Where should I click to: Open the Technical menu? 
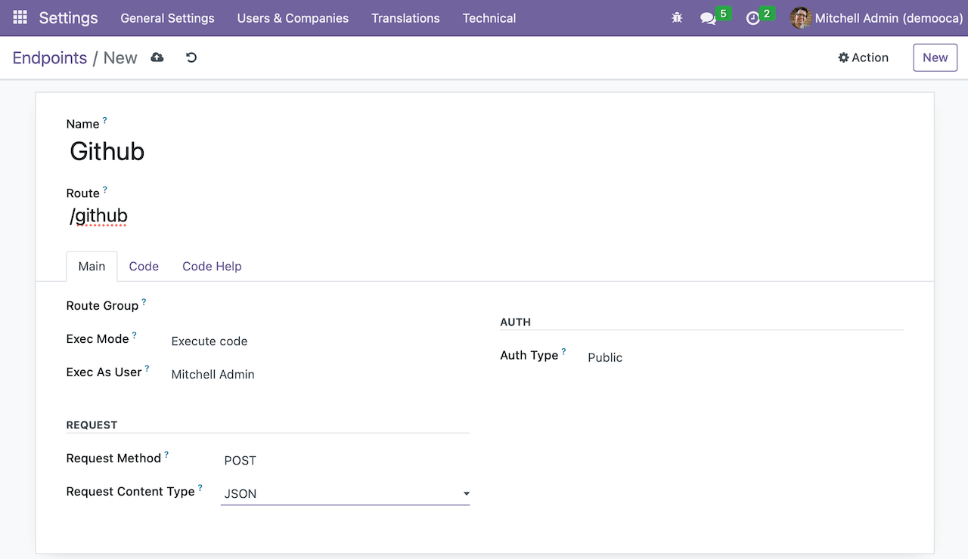pos(489,18)
